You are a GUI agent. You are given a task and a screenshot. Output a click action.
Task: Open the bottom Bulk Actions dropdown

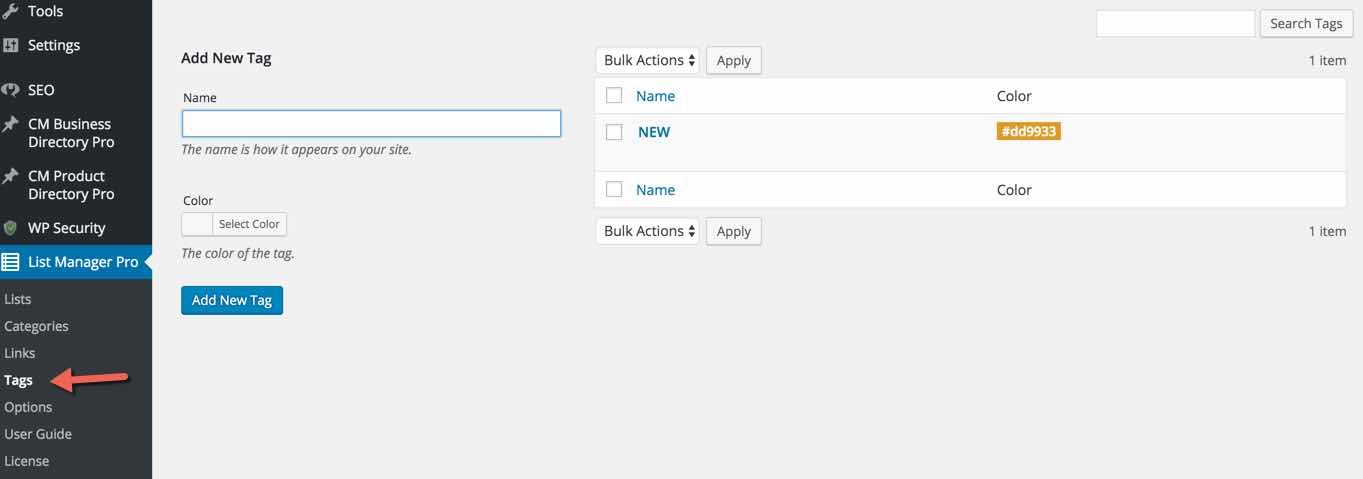coord(648,231)
